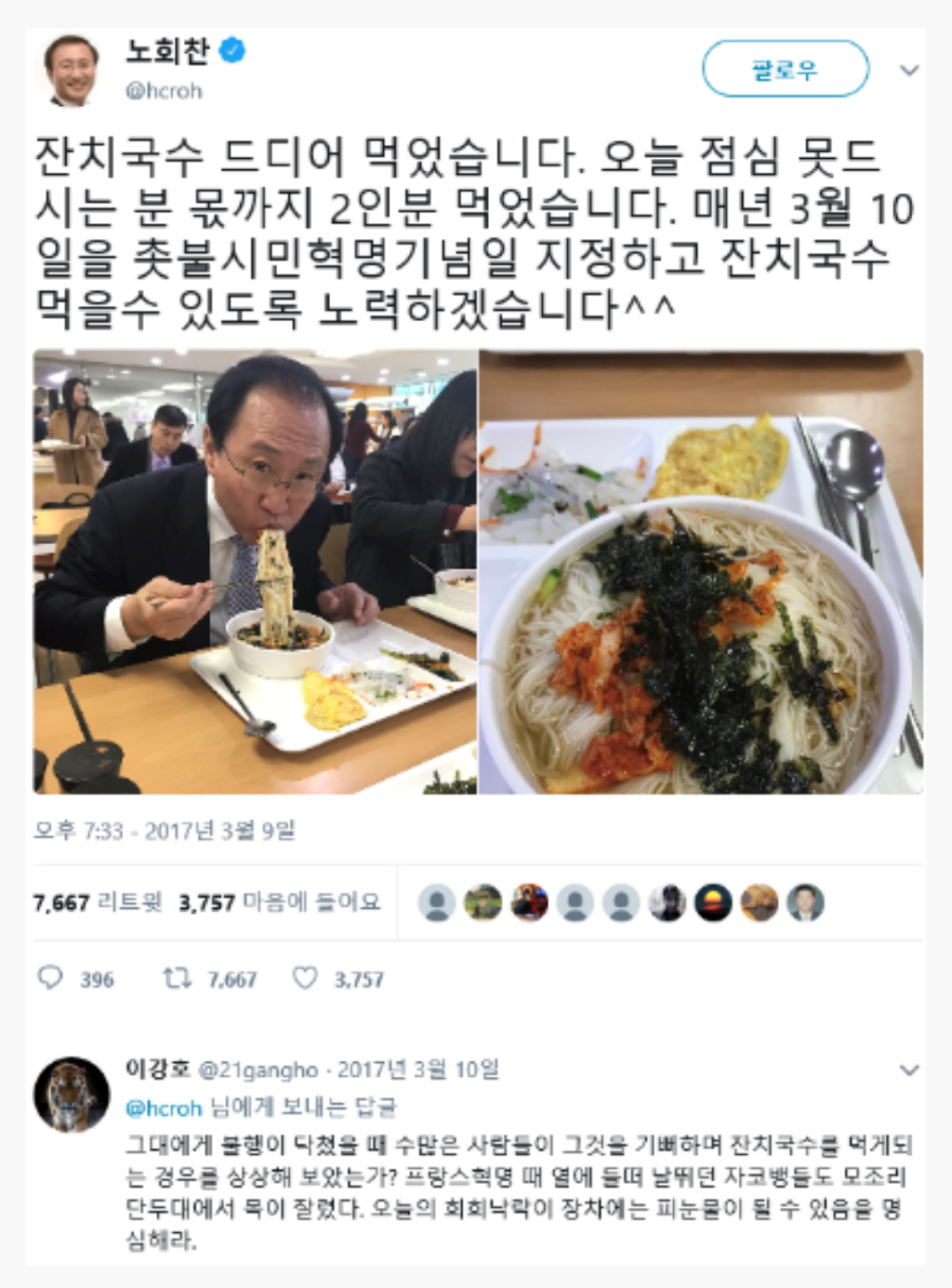Open 노회찬's profile avatar photo
This screenshot has width=952, height=1288.
click(72, 69)
